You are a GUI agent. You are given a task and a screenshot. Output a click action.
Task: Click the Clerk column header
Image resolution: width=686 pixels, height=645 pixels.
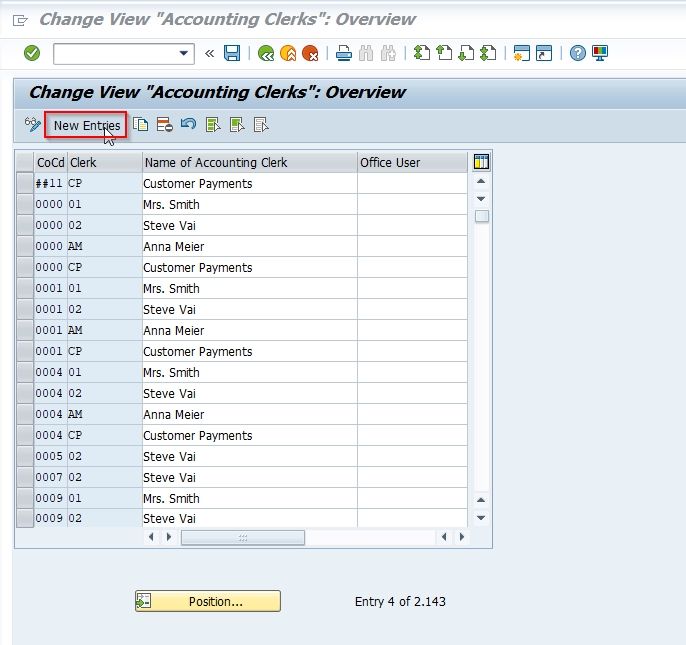click(105, 162)
